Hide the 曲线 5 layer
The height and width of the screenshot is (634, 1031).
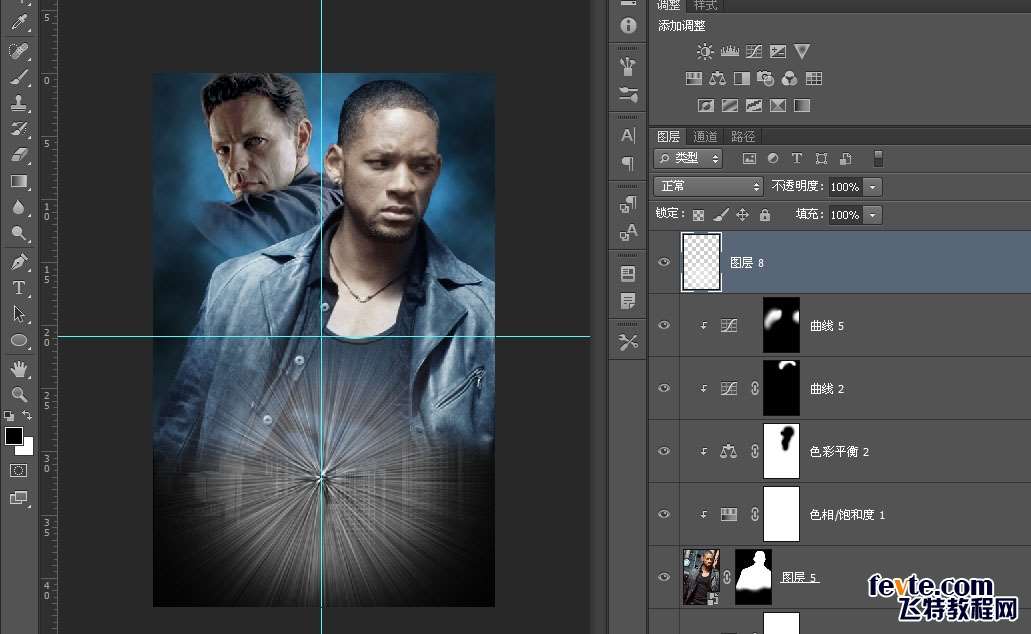[664, 325]
